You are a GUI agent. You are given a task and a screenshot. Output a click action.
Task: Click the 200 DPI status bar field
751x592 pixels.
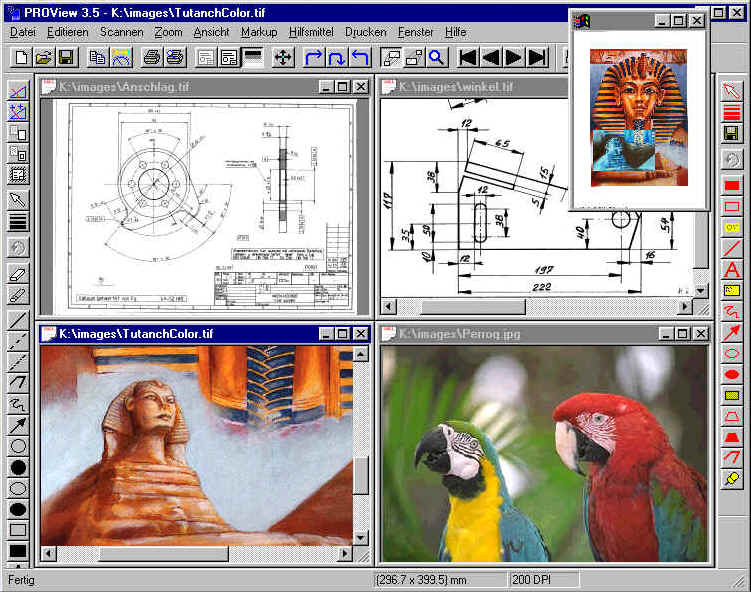click(544, 580)
